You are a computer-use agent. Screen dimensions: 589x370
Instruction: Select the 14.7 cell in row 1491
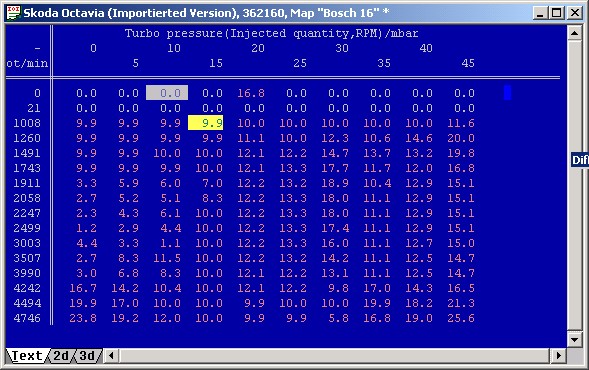[x=335, y=153]
